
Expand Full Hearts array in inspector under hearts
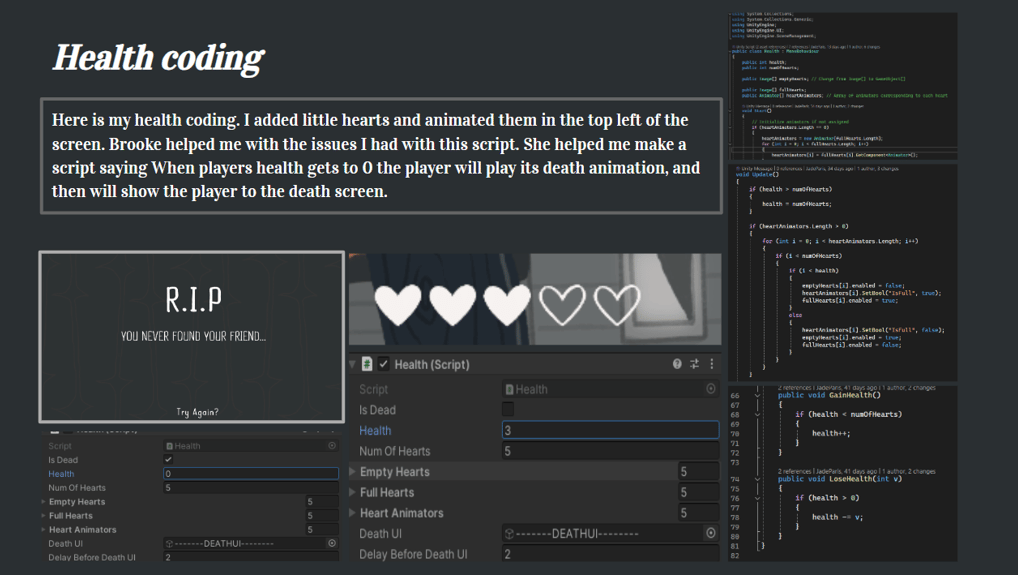tap(353, 492)
